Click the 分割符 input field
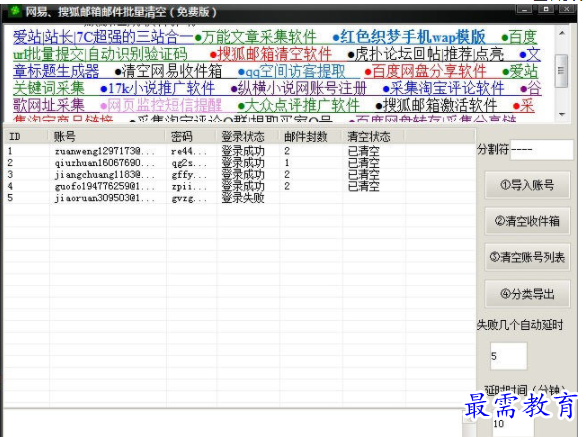 coord(542,150)
